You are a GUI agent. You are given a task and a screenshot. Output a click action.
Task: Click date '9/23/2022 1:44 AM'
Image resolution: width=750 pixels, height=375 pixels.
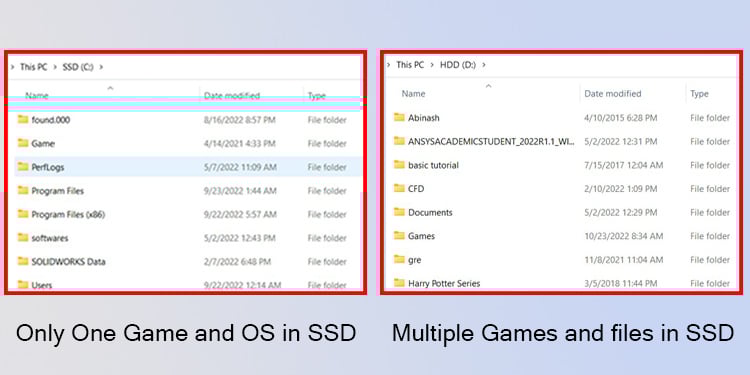tap(240, 191)
